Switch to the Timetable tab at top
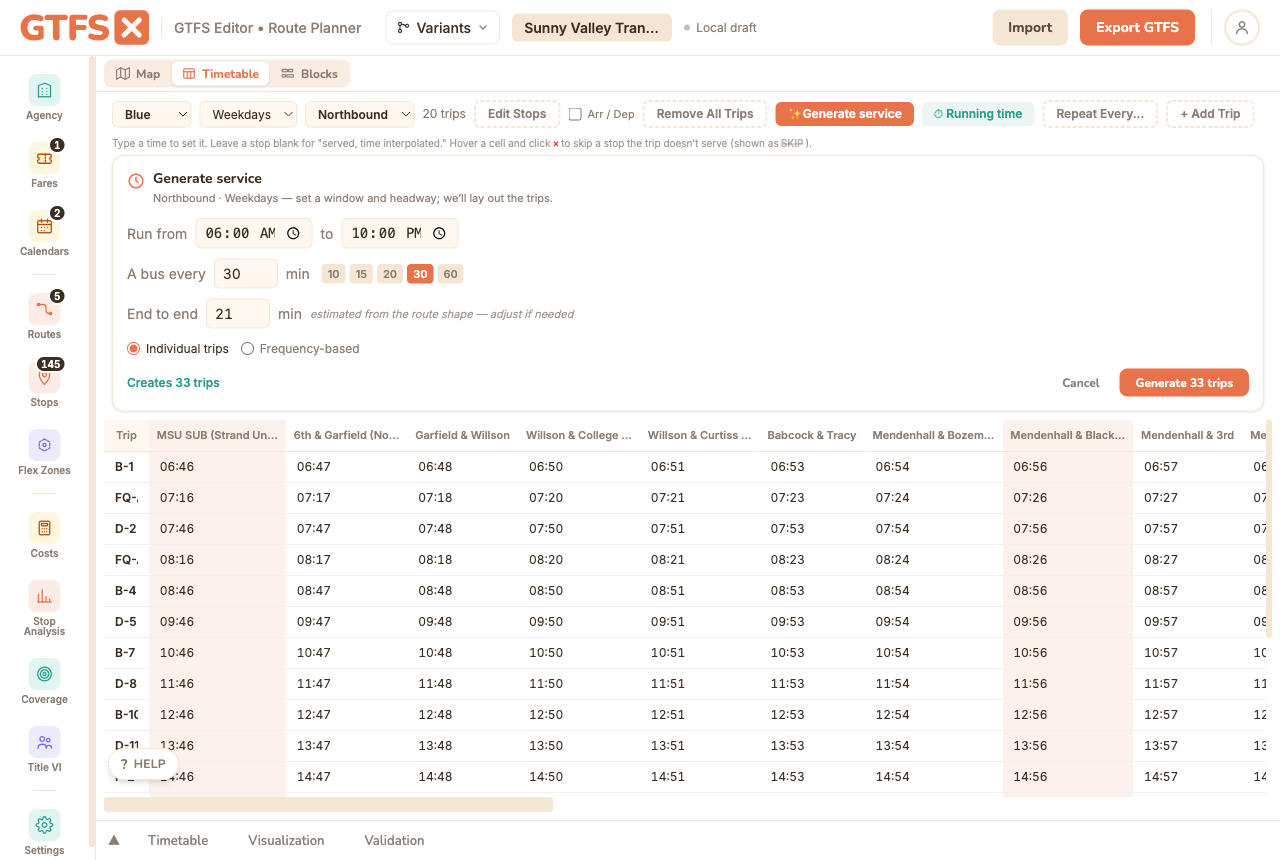This screenshot has height=860, width=1280. [x=221, y=74]
